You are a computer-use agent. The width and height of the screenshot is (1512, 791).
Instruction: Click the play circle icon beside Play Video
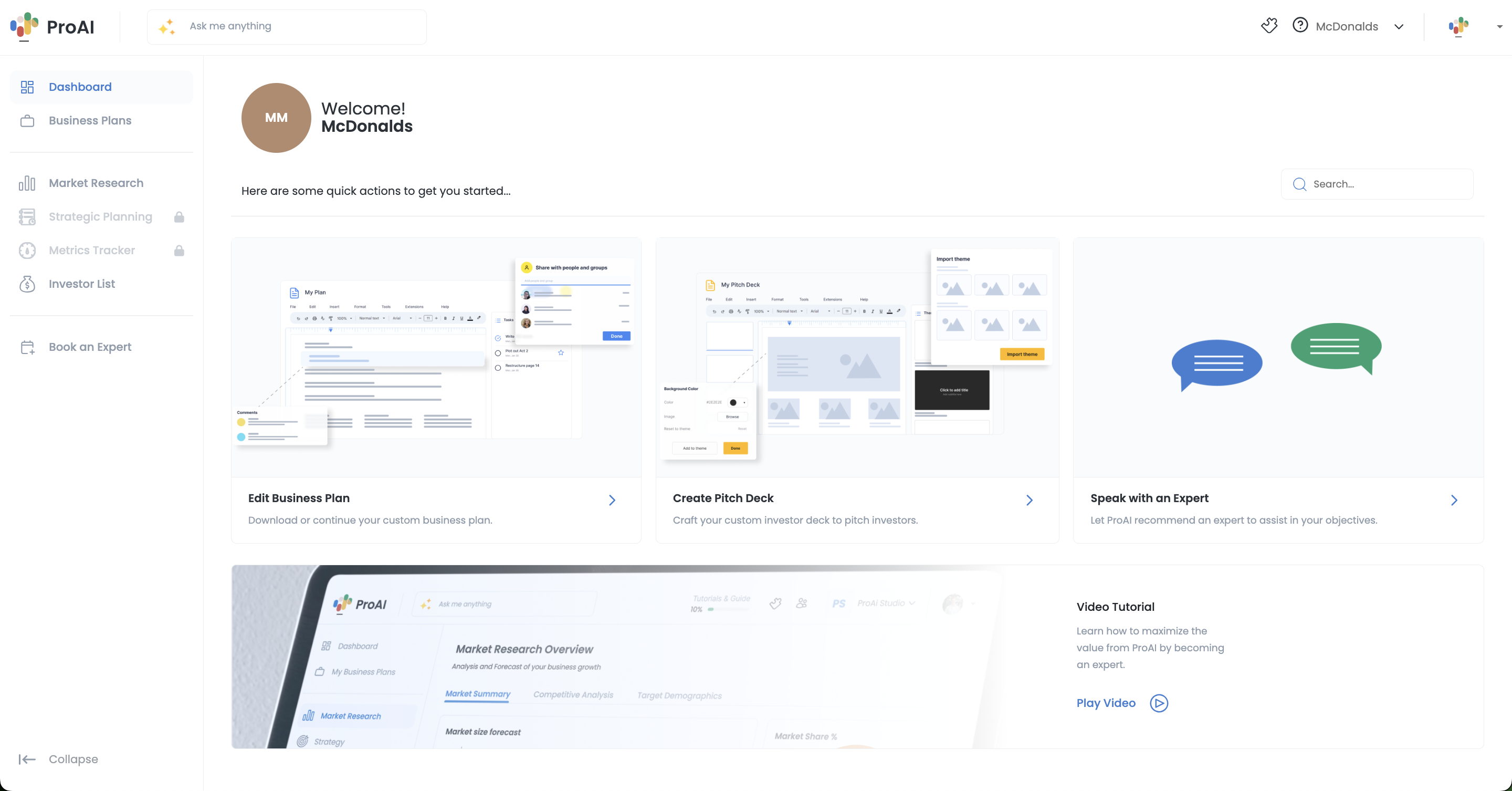coord(1159,703)
